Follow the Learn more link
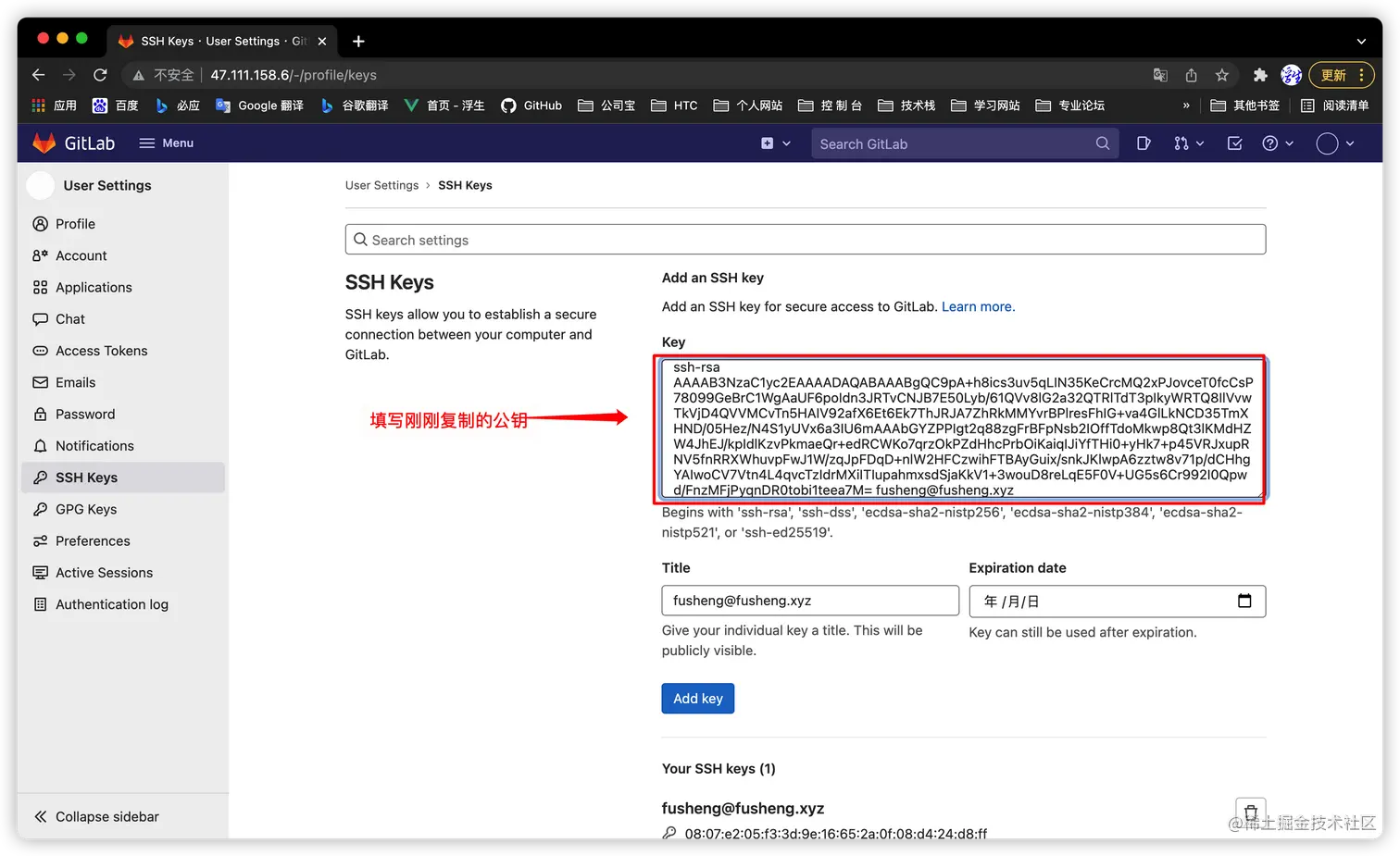Image resolution: width=1400 pixels, height=856 pixels. coord(978,307)
